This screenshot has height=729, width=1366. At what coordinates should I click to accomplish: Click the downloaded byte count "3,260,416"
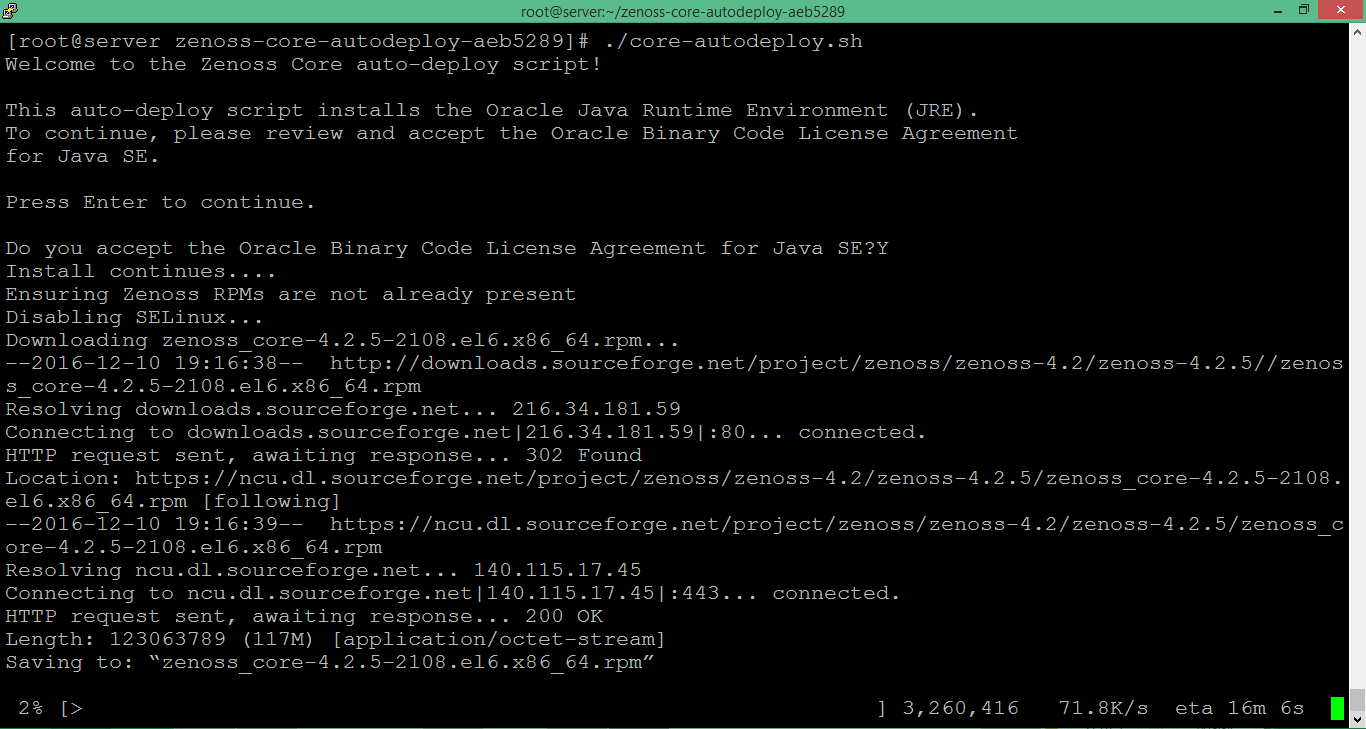(x=961, y=709)
